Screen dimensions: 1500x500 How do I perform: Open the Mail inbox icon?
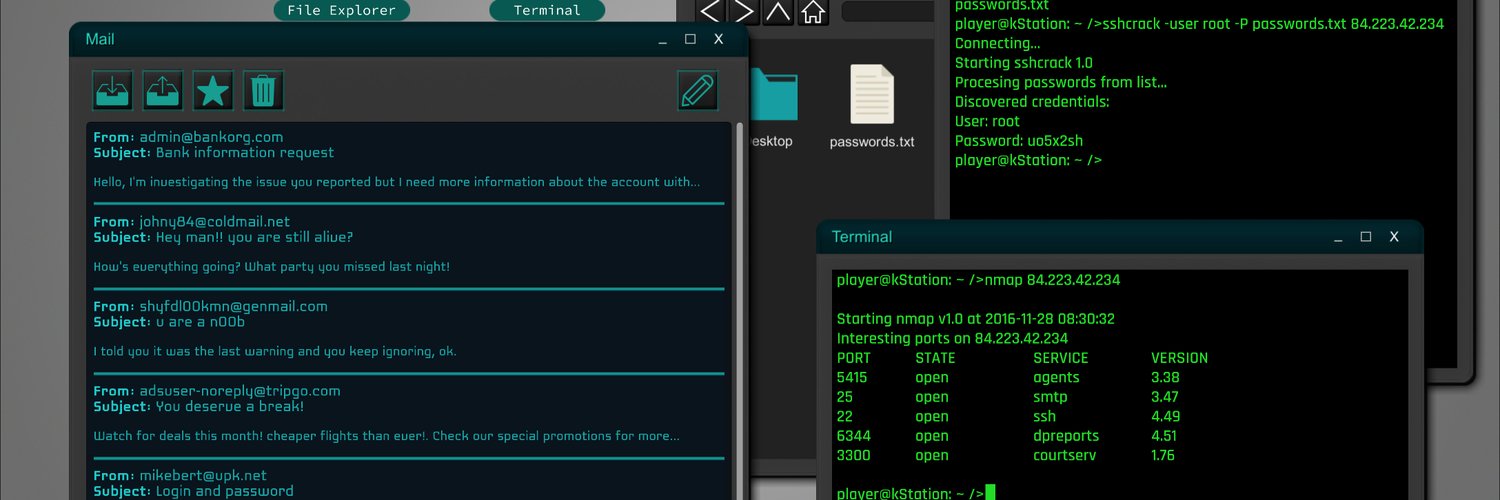click(112, 90)
